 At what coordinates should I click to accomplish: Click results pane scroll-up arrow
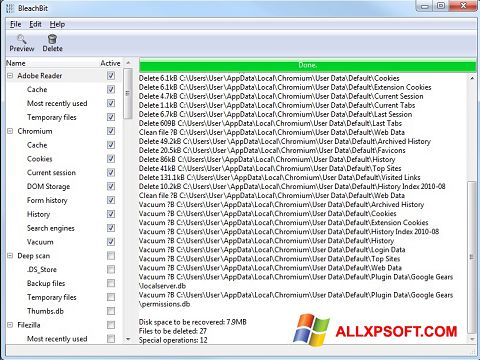point(472,78)
